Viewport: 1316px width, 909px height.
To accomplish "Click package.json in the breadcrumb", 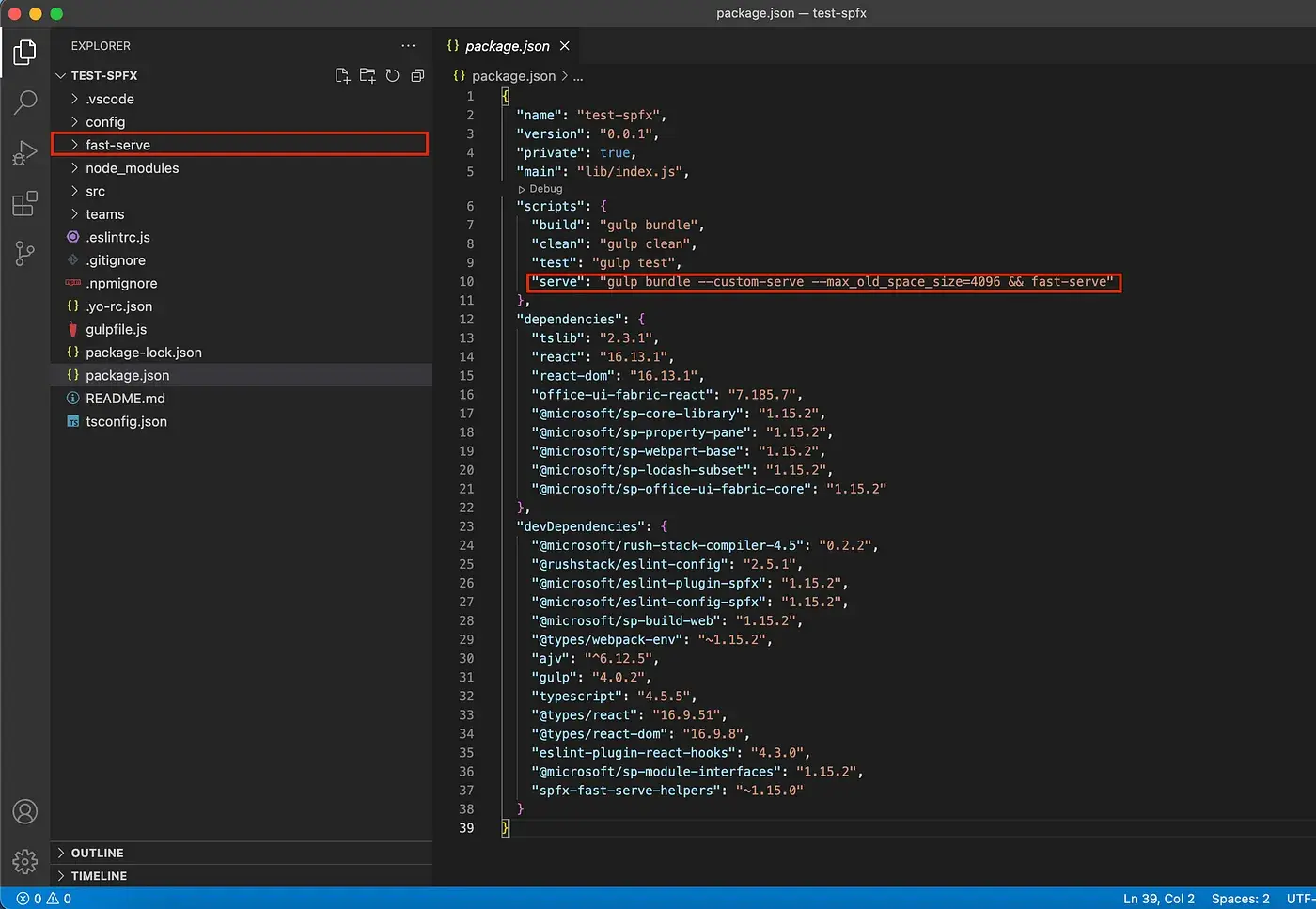I will (513, 76).
